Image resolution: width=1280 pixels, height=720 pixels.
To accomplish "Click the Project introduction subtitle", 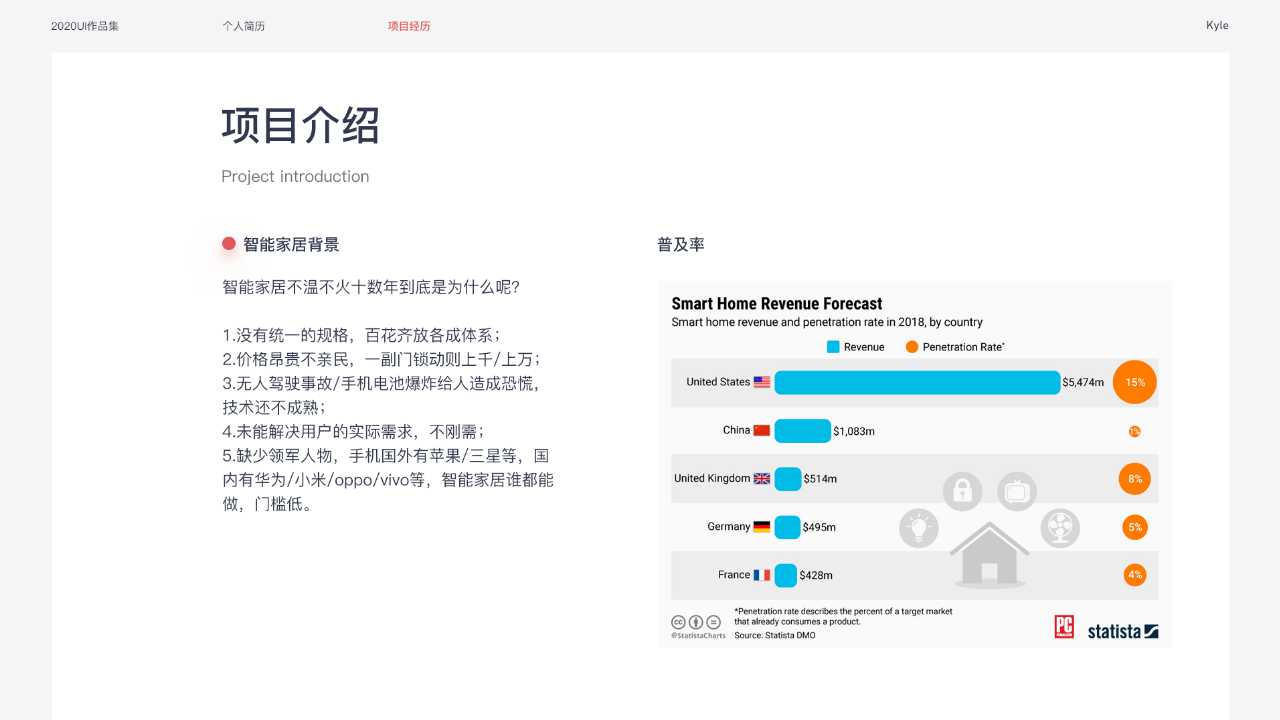I will pos(295,176).
